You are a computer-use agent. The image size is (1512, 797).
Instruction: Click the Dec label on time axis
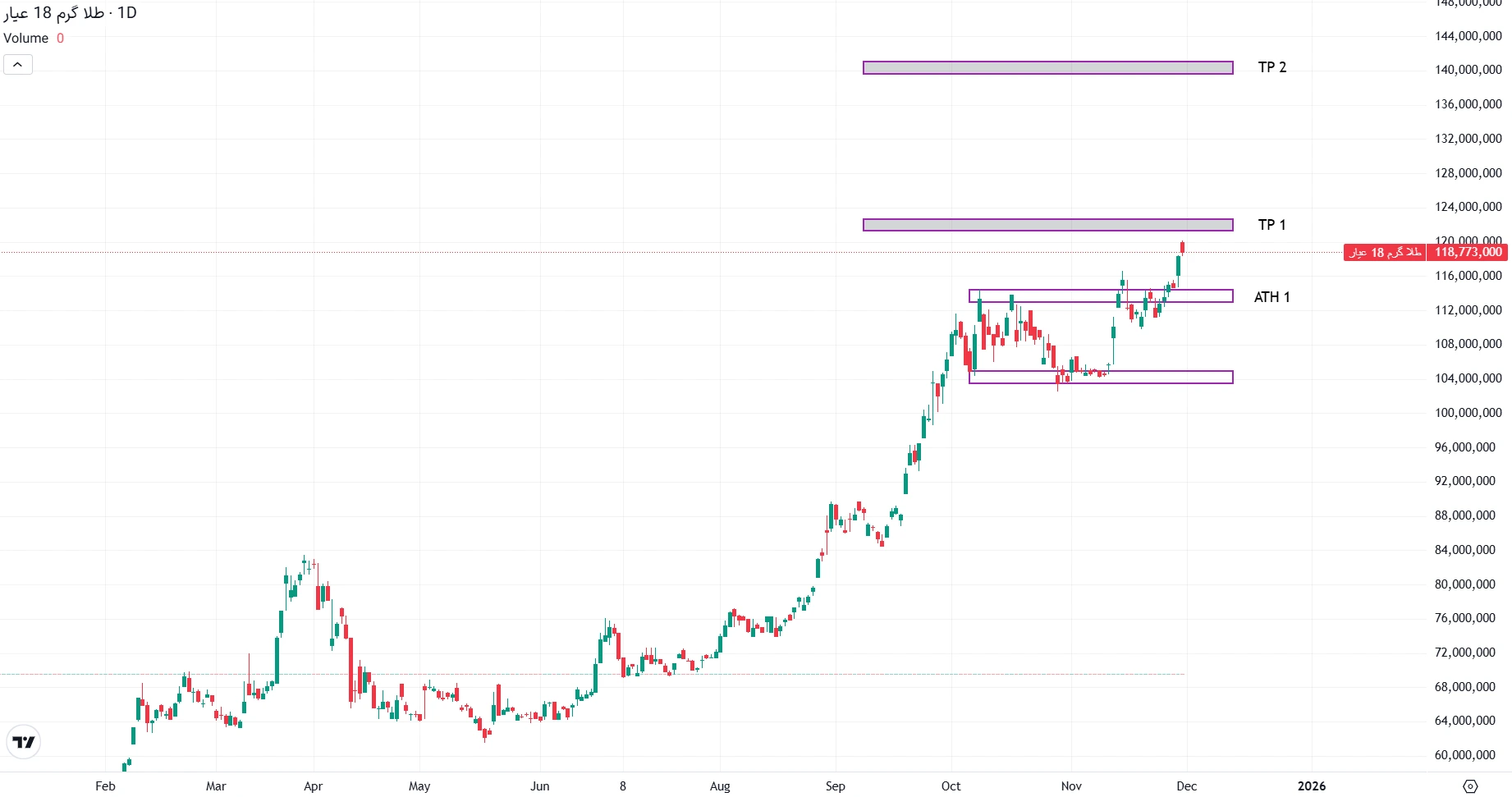[x=1186, y=786]
